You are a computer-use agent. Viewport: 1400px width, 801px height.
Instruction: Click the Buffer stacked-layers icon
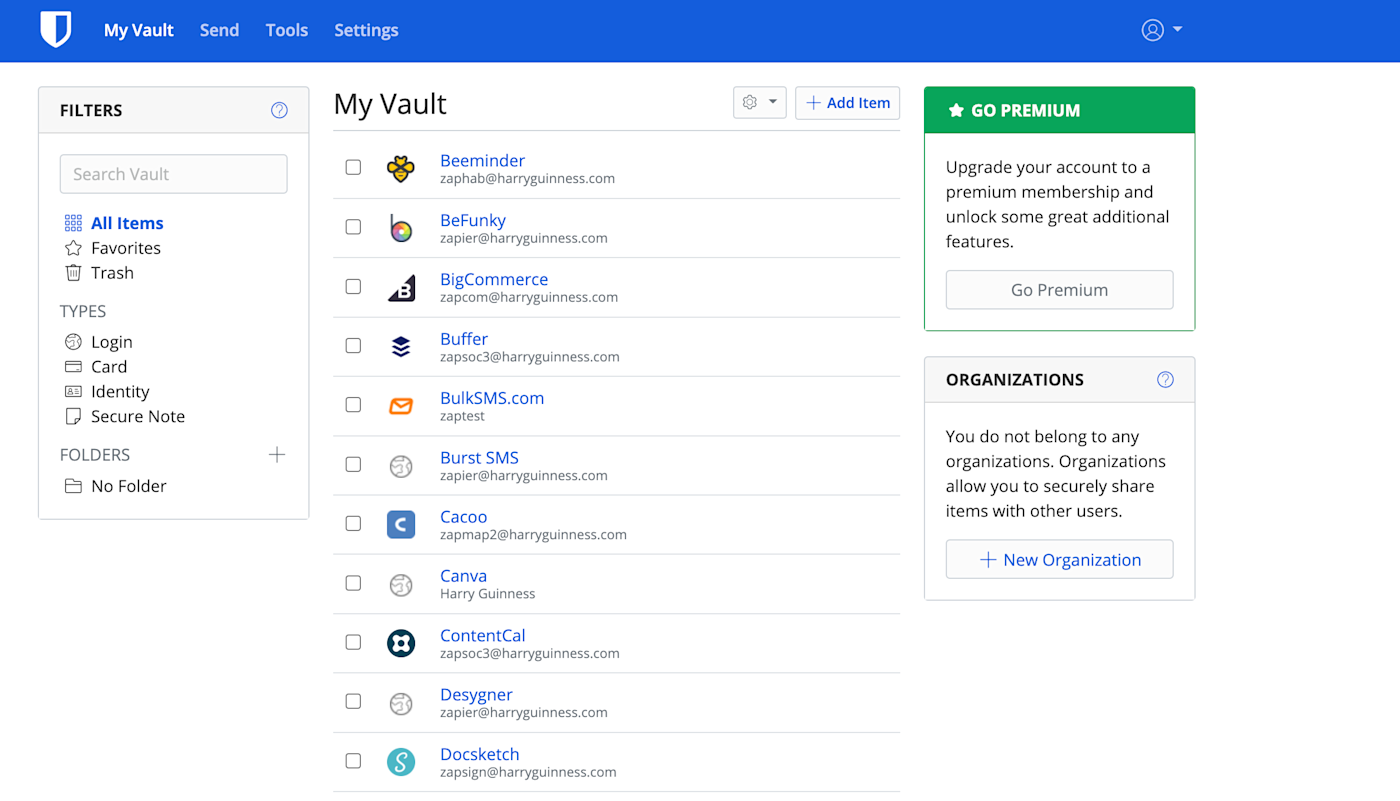pos(401,346)
